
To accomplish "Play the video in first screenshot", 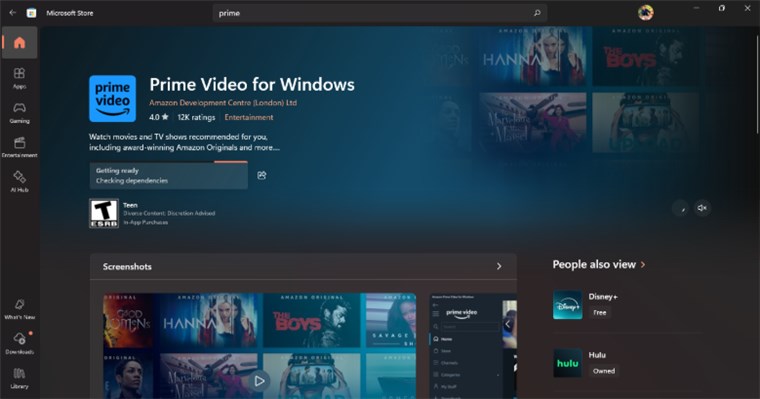I will click(259, 381).
